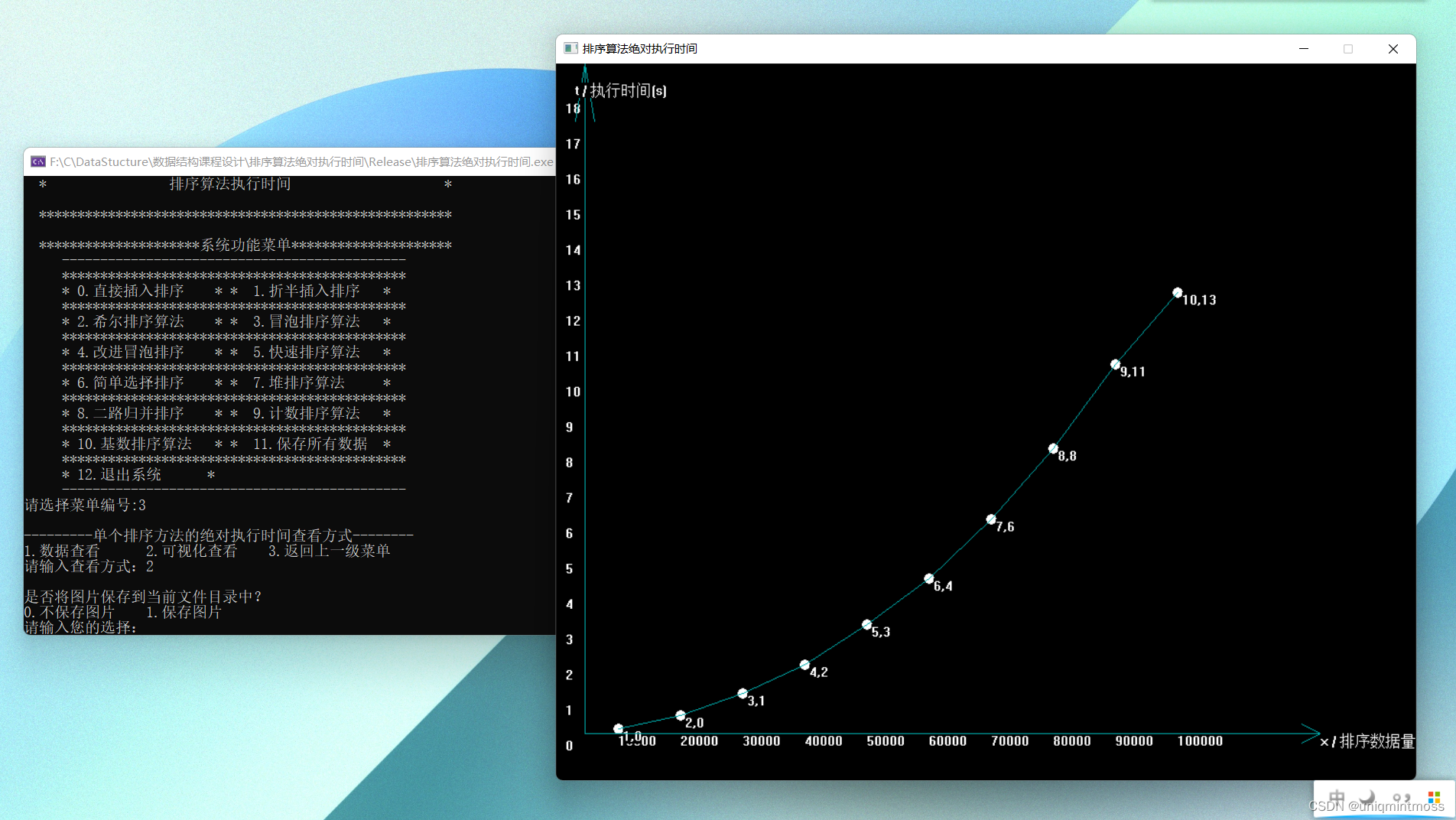Click the y-axis tick label "0" at origin
This screenshot has width=1456, height=820.
pos(569,746)
